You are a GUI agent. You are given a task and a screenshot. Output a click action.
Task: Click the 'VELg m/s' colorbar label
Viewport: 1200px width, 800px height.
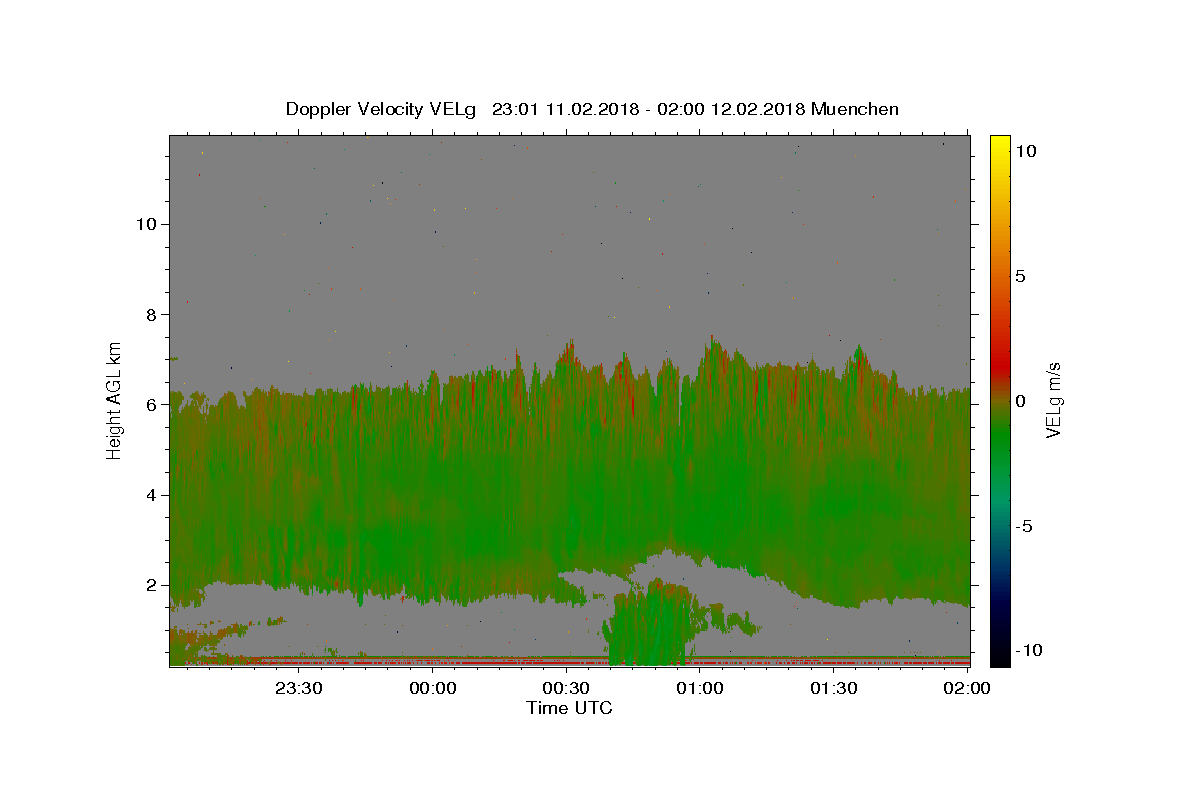(x=1053, y=400)
